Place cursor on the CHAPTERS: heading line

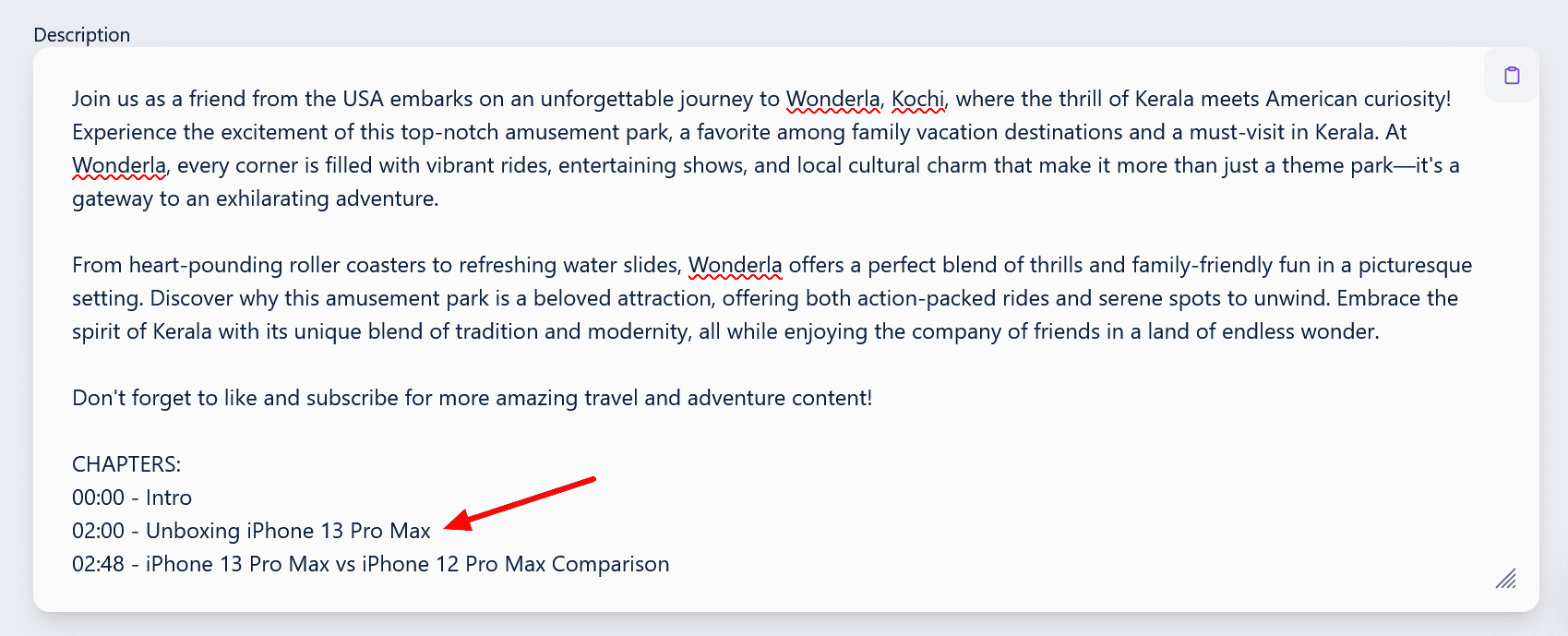pyautogui.click(x=126, y=464)
